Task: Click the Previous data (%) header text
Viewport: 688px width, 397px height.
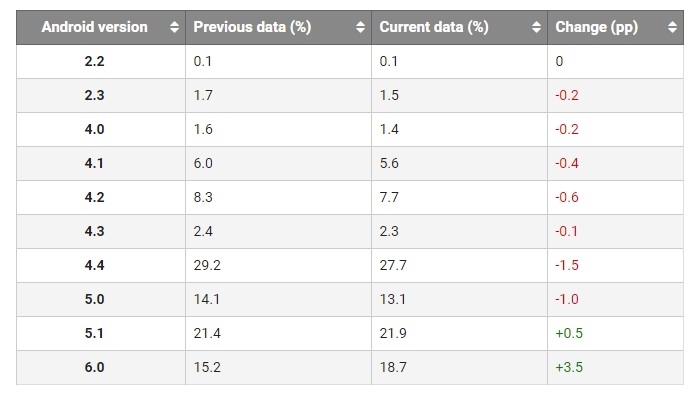Action: pyautogui.click(x=252, y=27)
